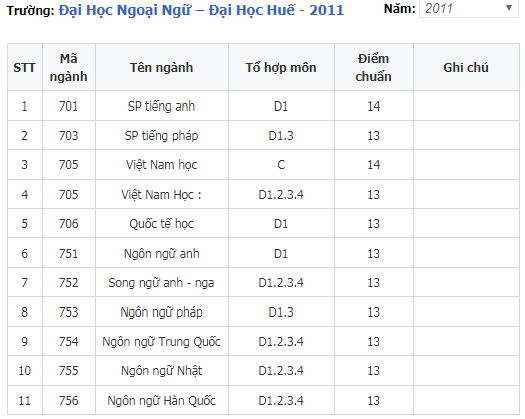
Task: Click major code 701 cell
Action: [x=69, y=106]
